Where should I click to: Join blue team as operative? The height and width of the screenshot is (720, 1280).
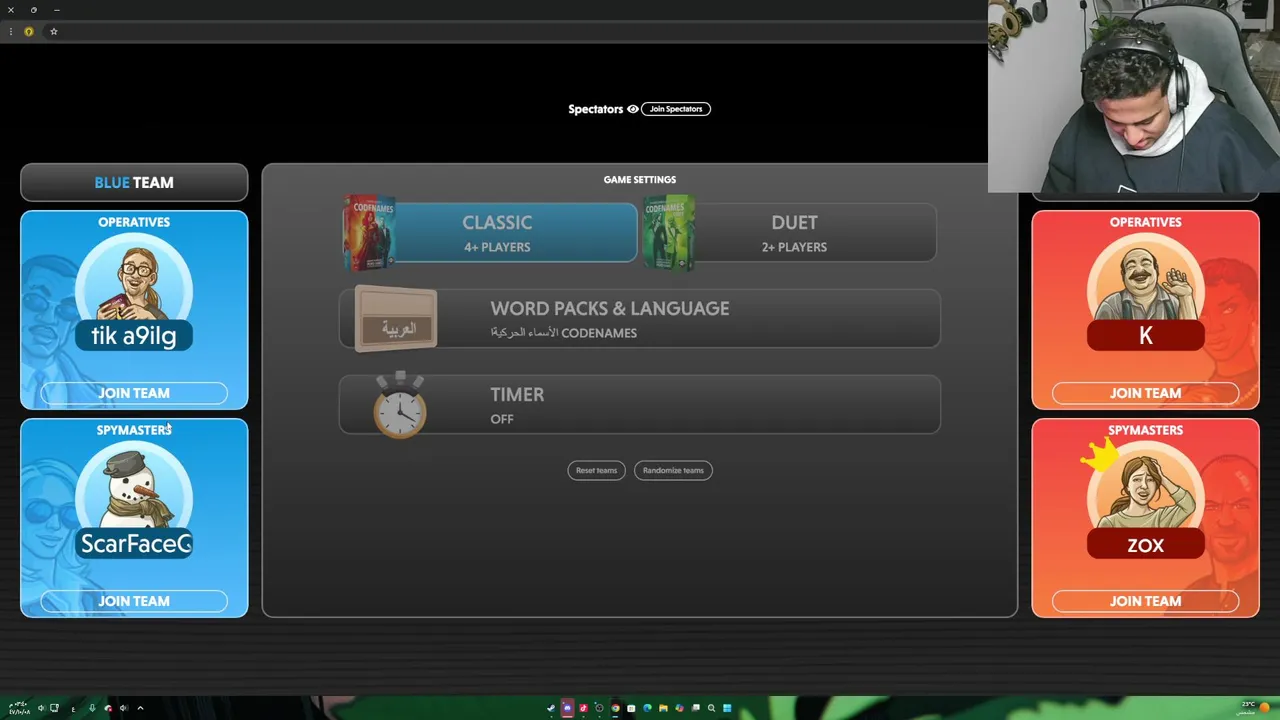pyautogui.click(x=134, y=393)
